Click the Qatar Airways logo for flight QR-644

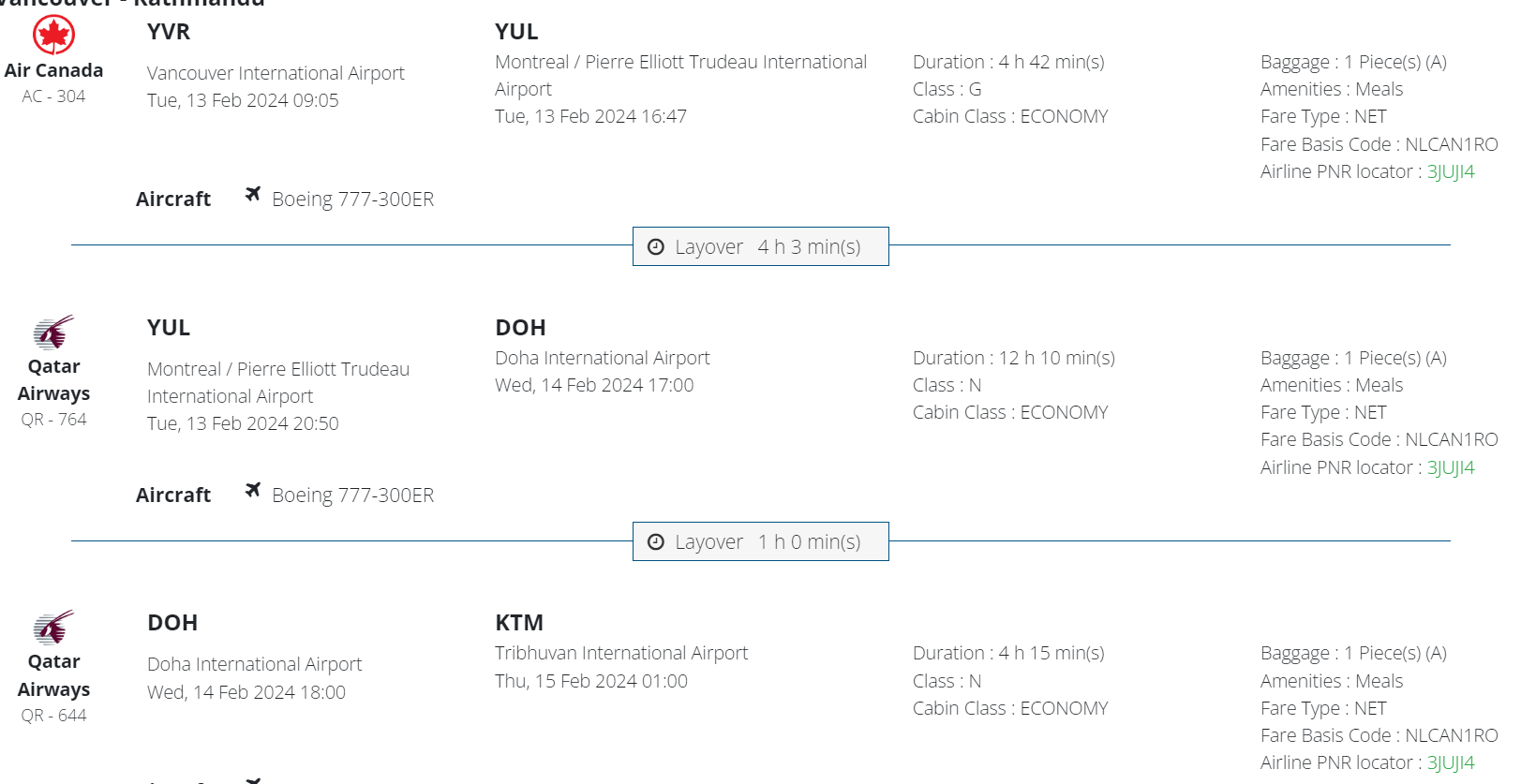[53, 628]
